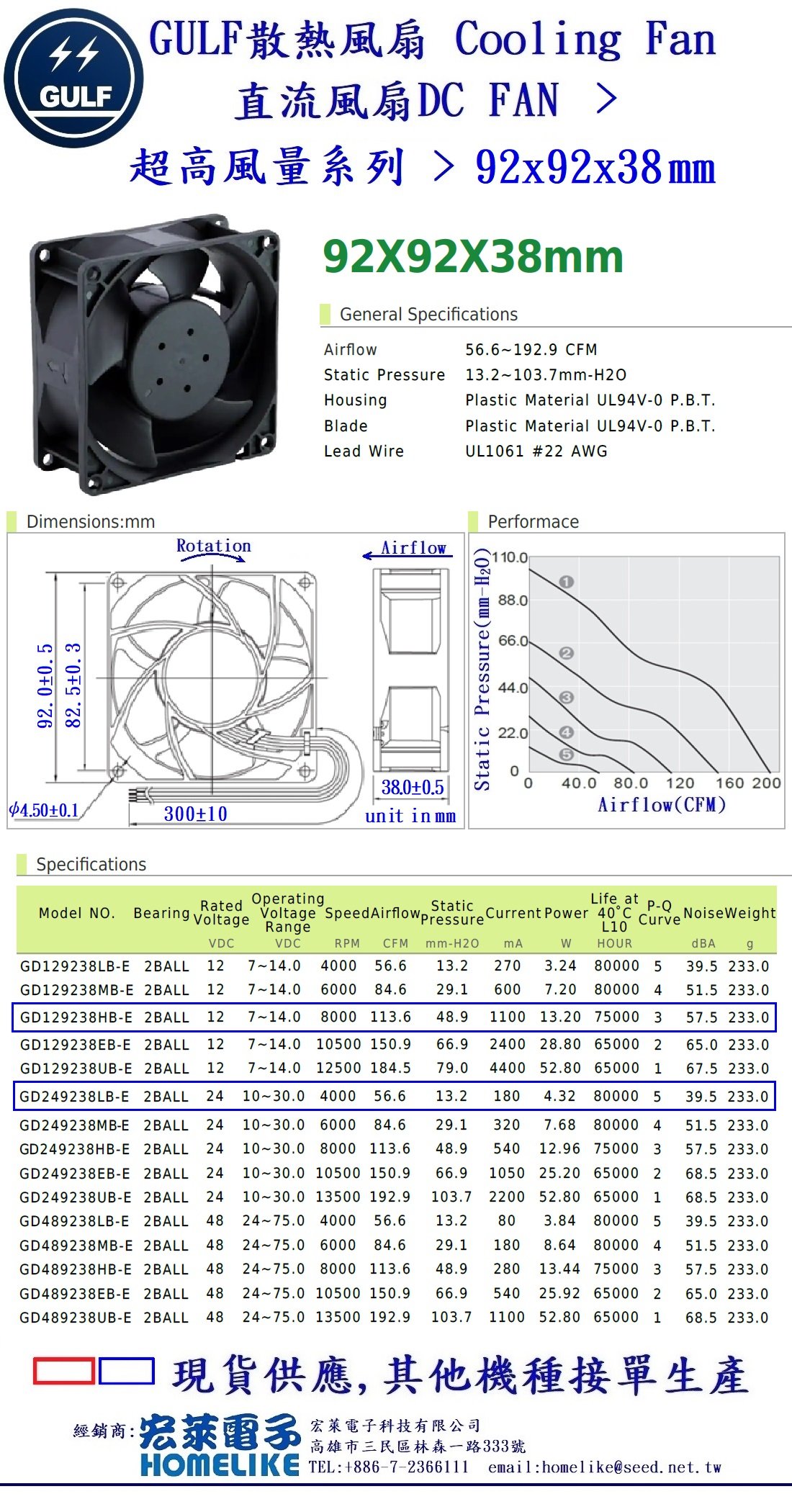Click the 高雄市三民區林森一路333號 address
792x1512 pixels.
(x=418, y=1446)
